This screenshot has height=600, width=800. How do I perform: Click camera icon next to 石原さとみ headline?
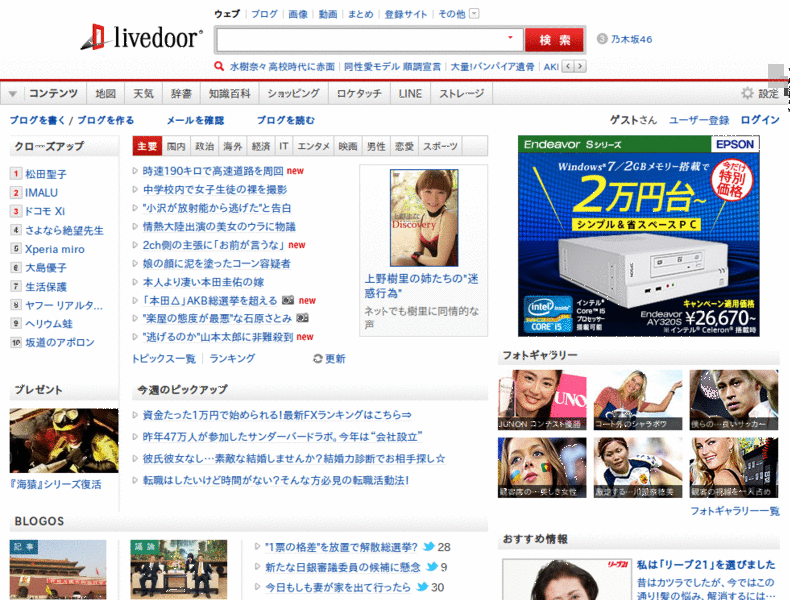(302, 318)
